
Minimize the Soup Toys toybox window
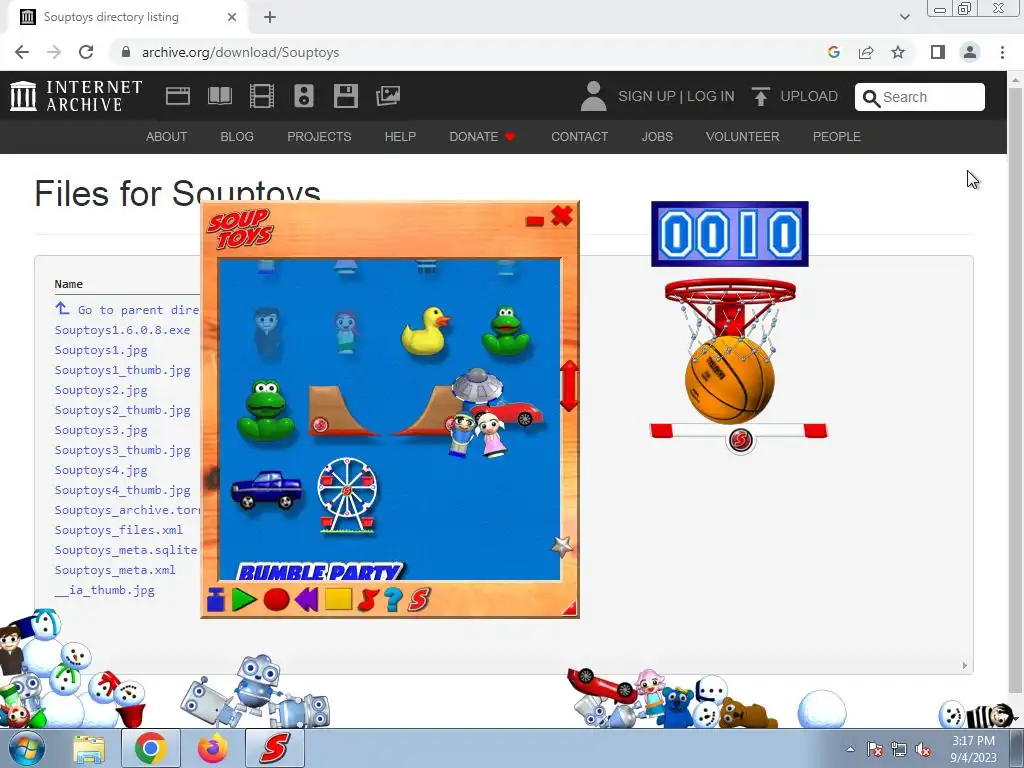(535, 221)
